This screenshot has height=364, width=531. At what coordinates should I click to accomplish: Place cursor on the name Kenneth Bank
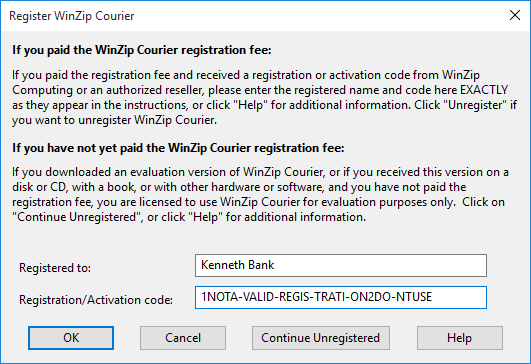click(237, 265)
